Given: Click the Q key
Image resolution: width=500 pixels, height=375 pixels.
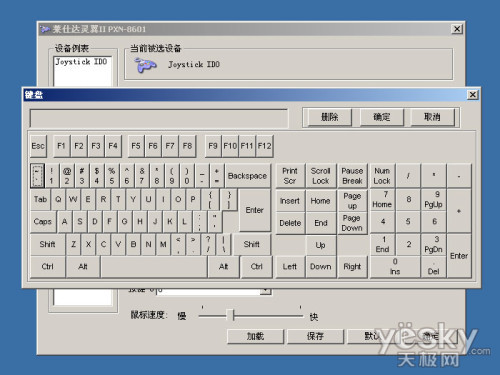Looking at the screenshot, I should (58, 199).
